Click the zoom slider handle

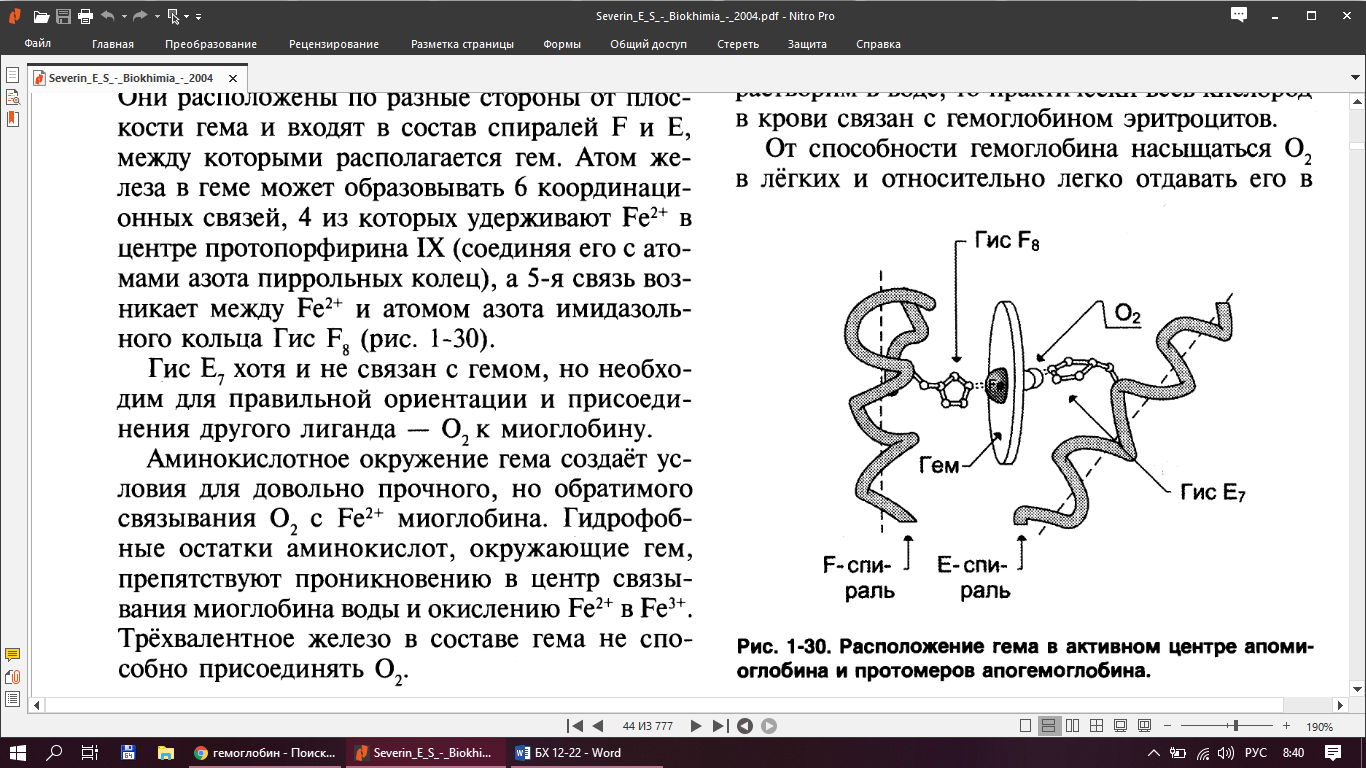tap(1237, 726)
